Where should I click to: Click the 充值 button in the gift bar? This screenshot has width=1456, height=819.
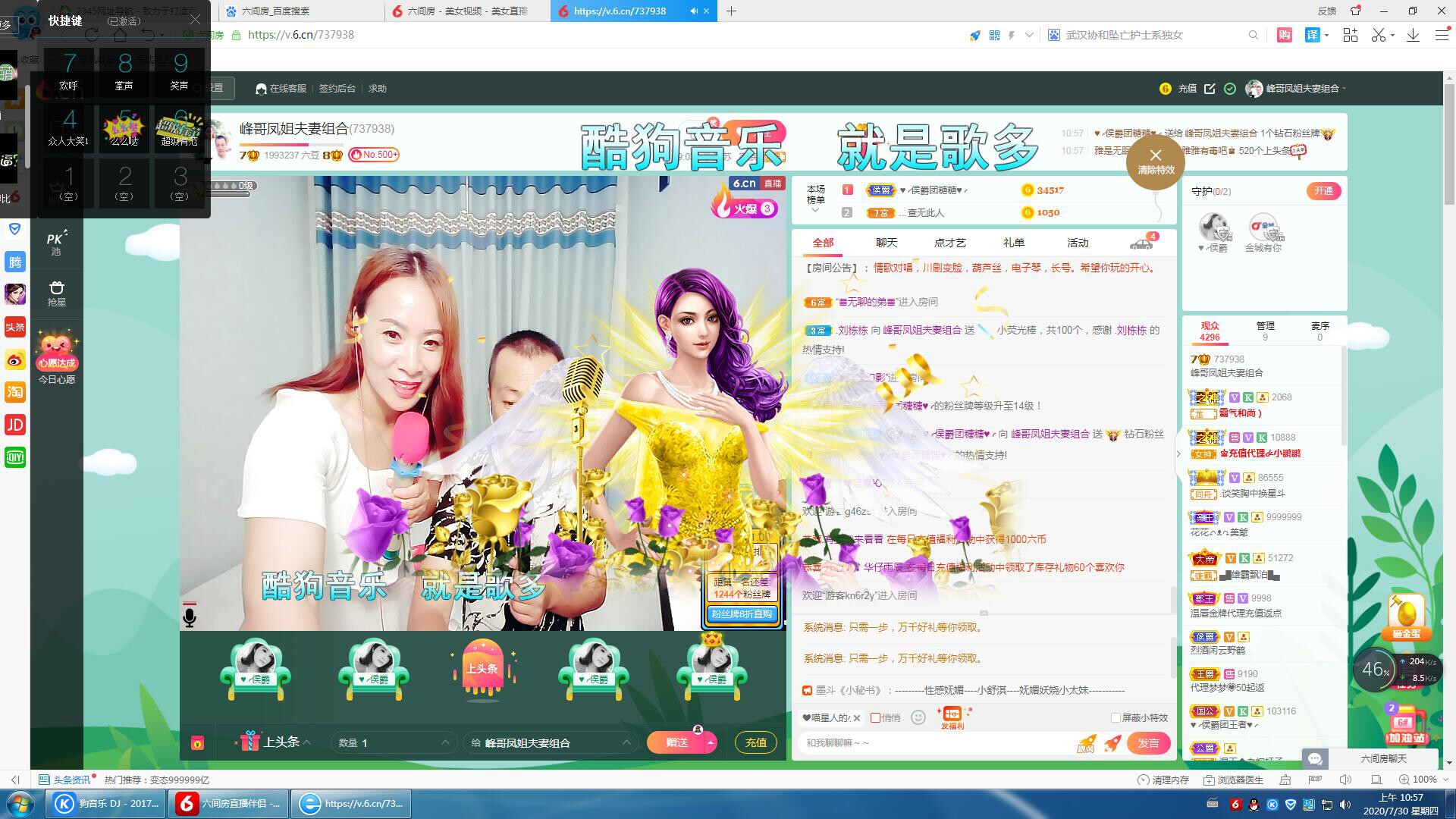point(755,743)
